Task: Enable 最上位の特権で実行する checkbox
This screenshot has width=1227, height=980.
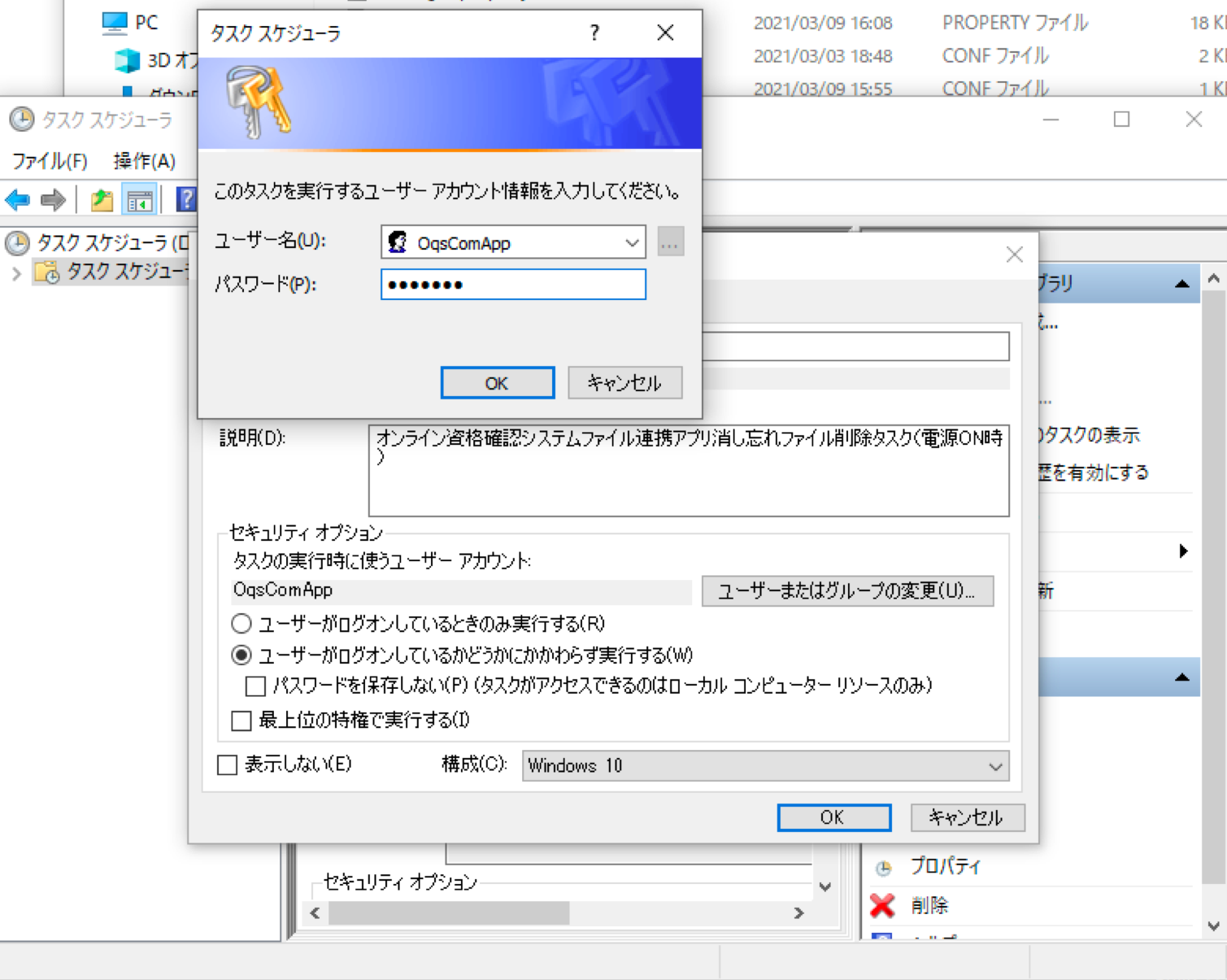Action: 241,721
